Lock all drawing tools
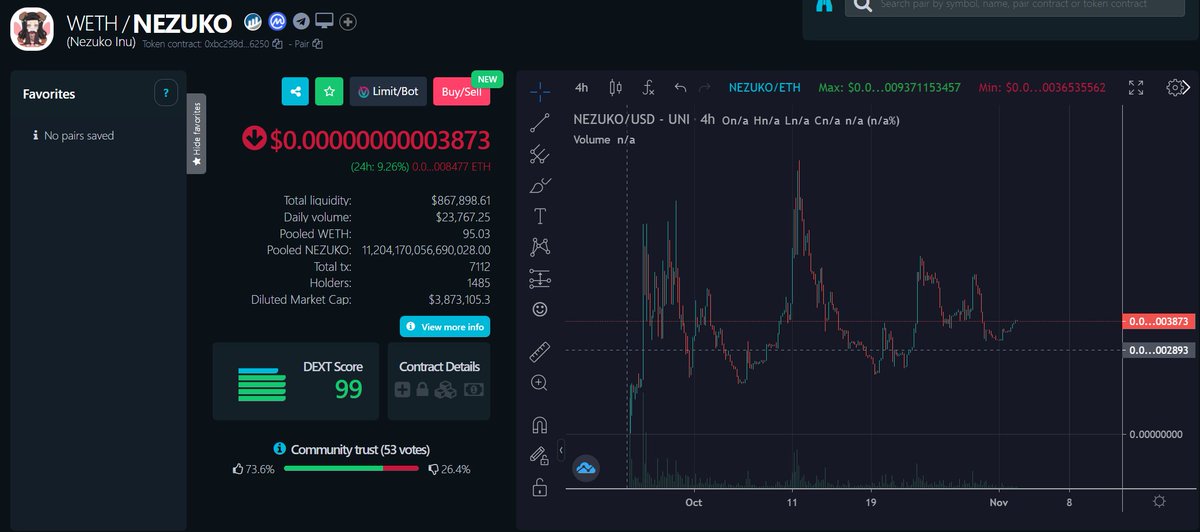 point(540,487)
